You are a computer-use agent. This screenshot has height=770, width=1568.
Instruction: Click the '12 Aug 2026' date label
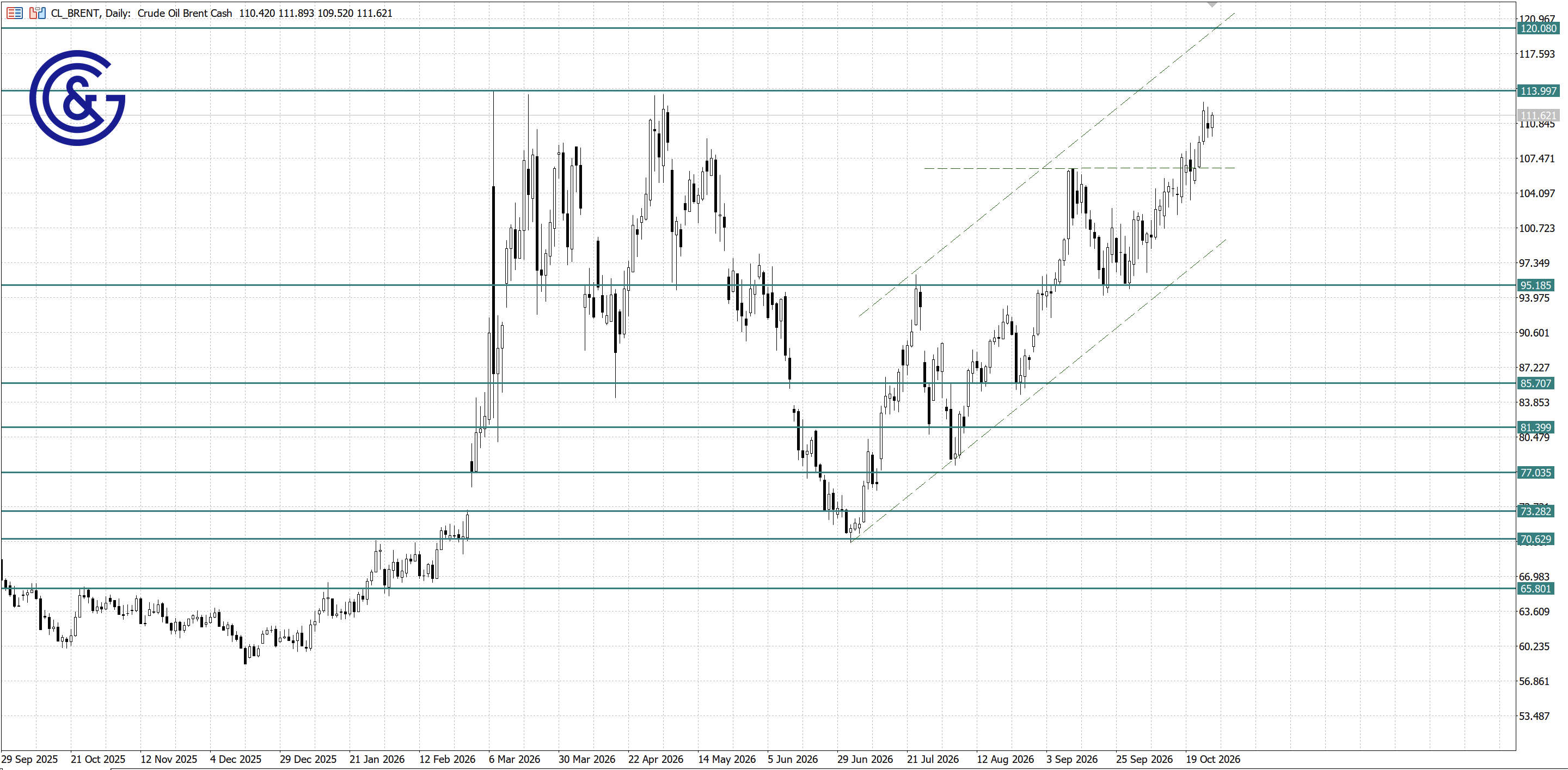tap(1005, 760)
